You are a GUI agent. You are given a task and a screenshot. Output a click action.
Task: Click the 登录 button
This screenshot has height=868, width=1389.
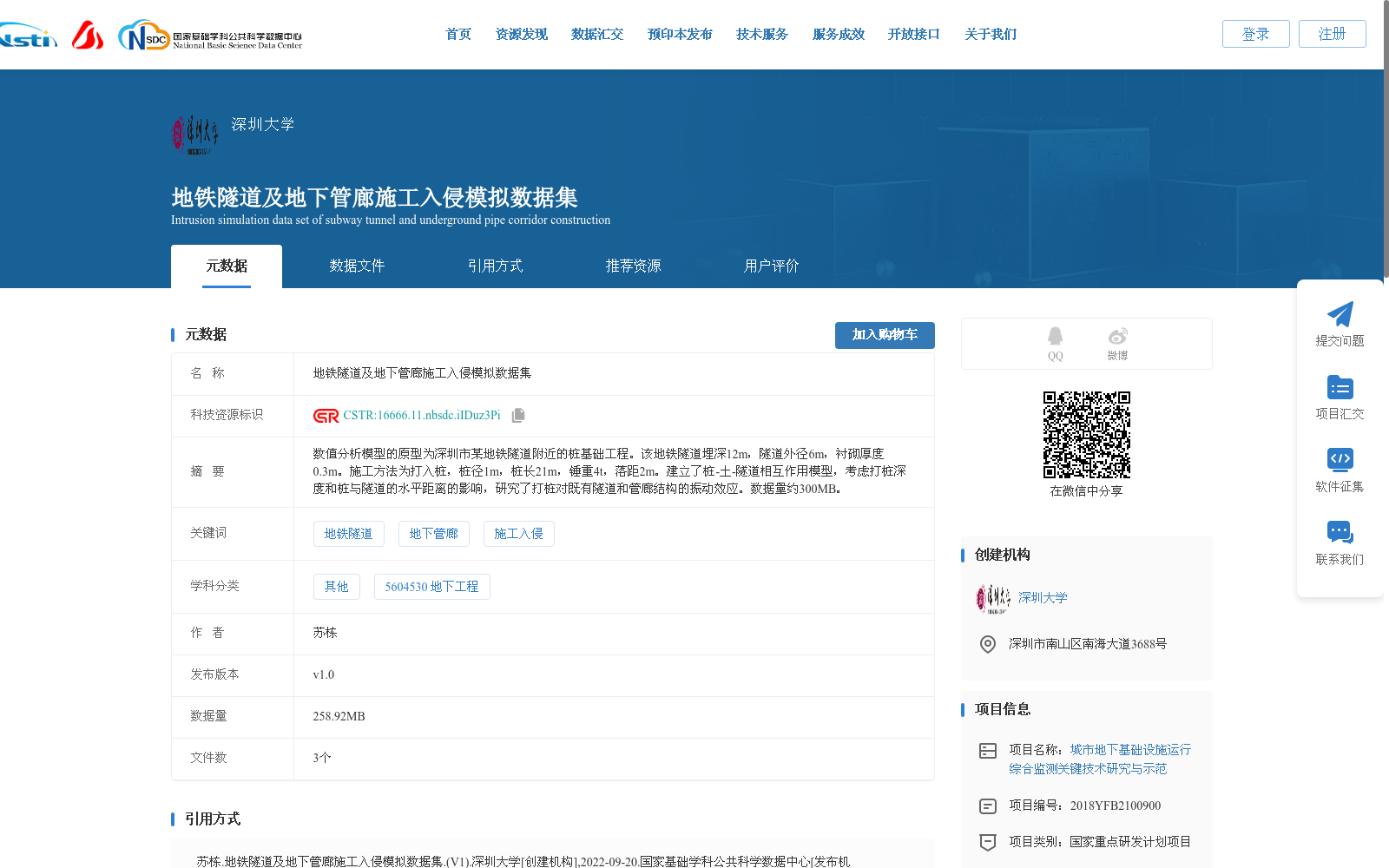pyautogui.click(x=1255, y=34)
